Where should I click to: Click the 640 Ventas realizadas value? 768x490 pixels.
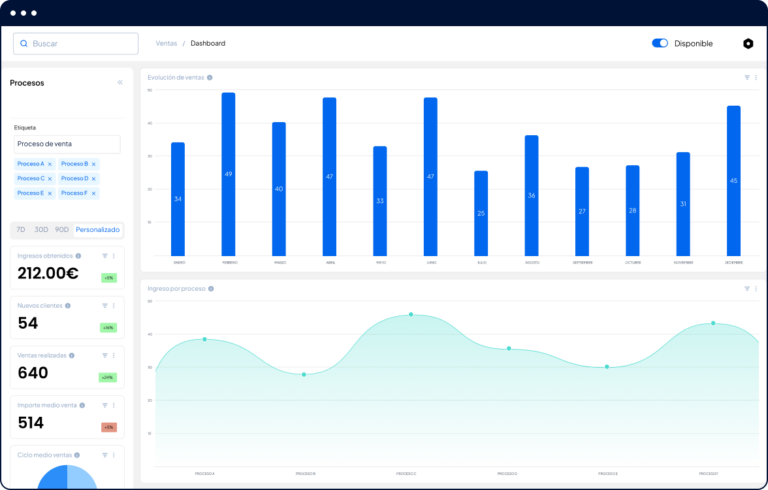pos(33,373)
